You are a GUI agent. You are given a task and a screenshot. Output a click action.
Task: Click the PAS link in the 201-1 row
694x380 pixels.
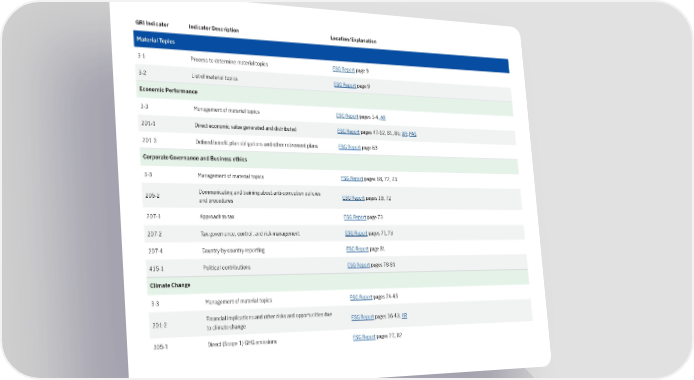click(413, 134)
